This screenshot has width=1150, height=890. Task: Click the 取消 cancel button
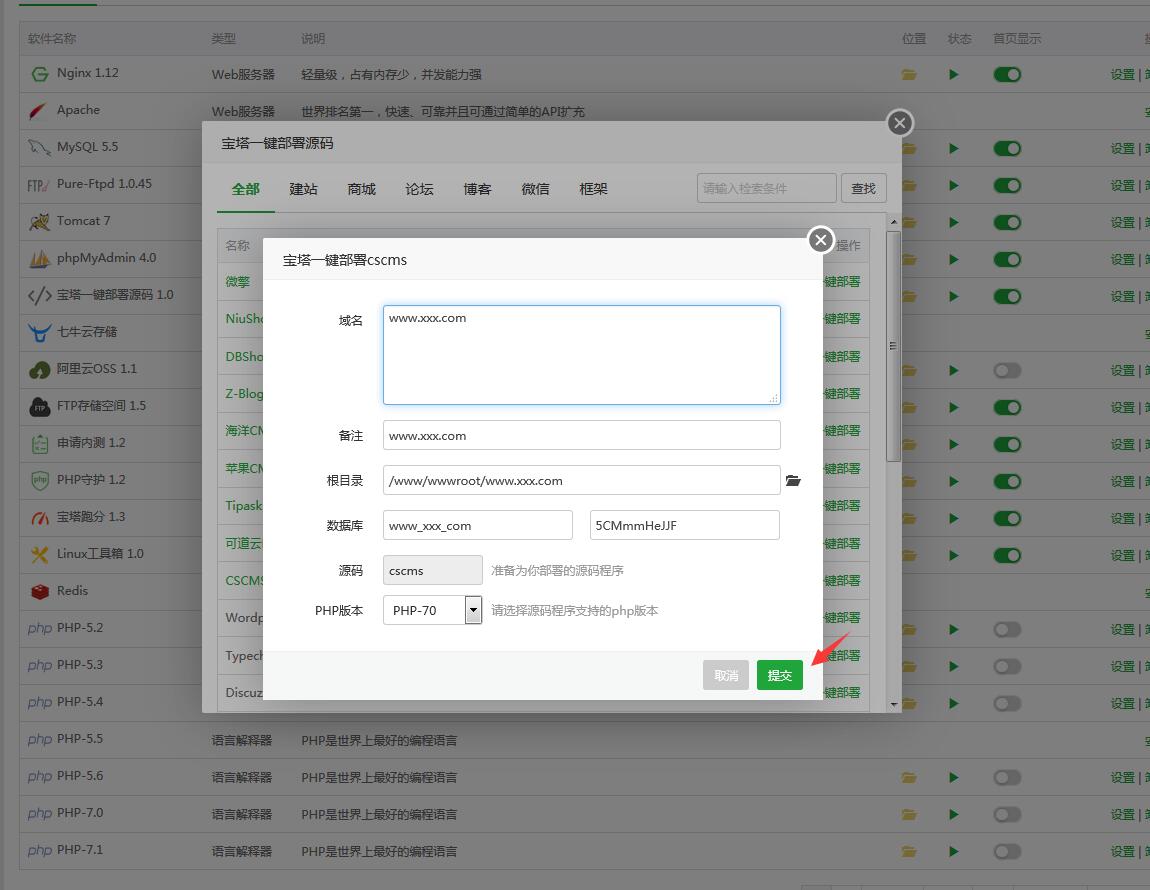[x=726, y=675]
